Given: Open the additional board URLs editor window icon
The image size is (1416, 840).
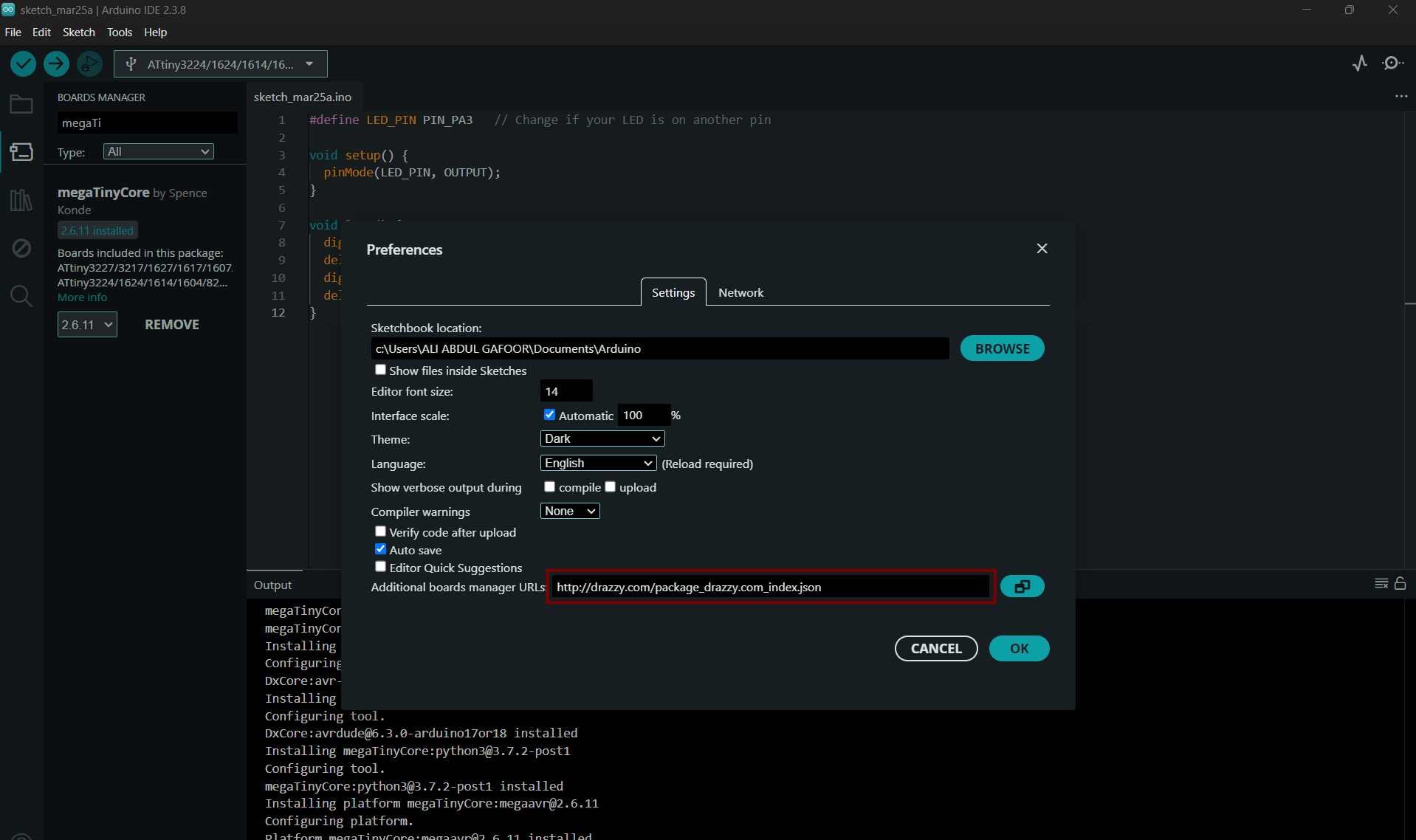Looking at the screenshot, I should tap(1022, 587).
